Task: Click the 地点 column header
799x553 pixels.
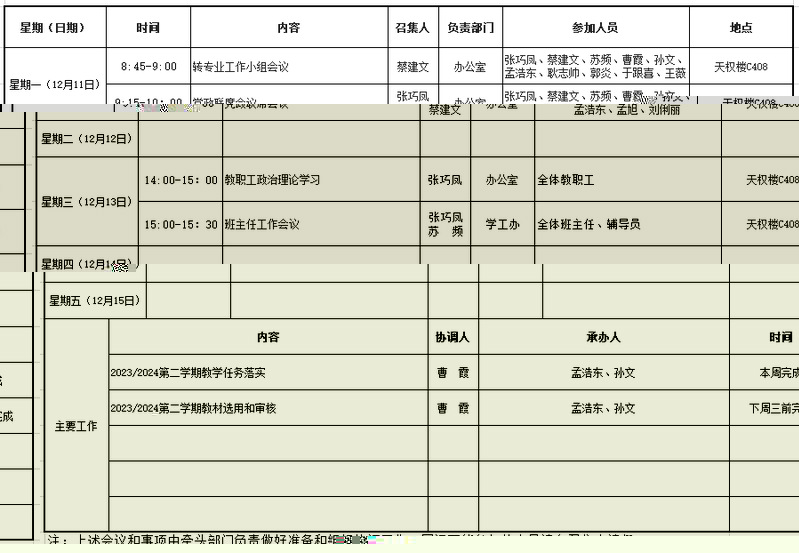Action: (741, 28)
